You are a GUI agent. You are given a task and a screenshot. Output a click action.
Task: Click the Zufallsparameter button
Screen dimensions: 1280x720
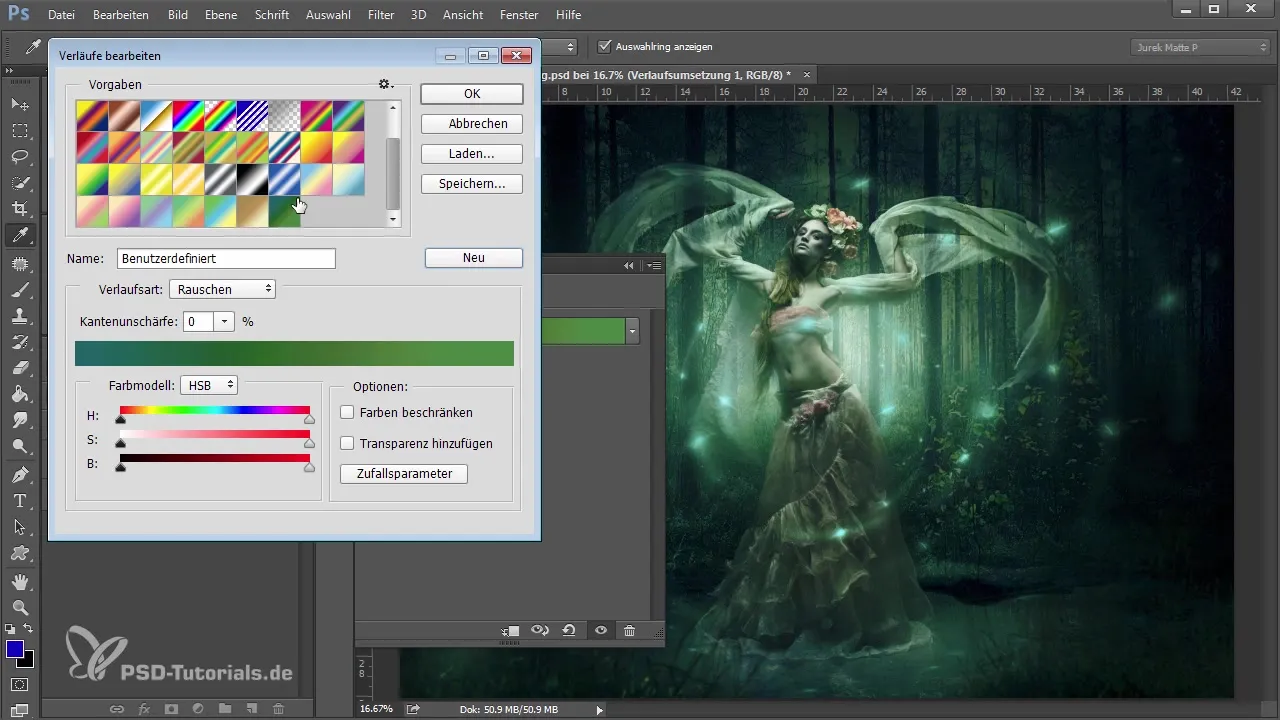(404, 473)
